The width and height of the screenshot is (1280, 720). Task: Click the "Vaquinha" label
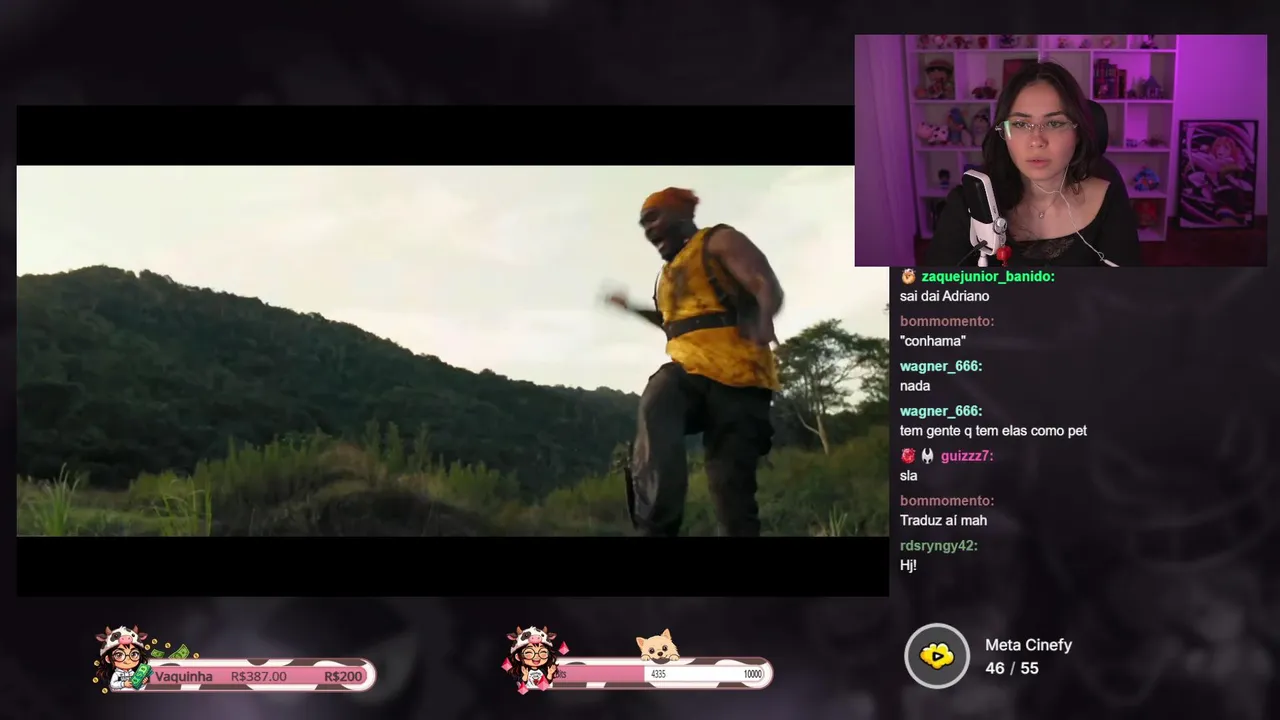point(184,677)
